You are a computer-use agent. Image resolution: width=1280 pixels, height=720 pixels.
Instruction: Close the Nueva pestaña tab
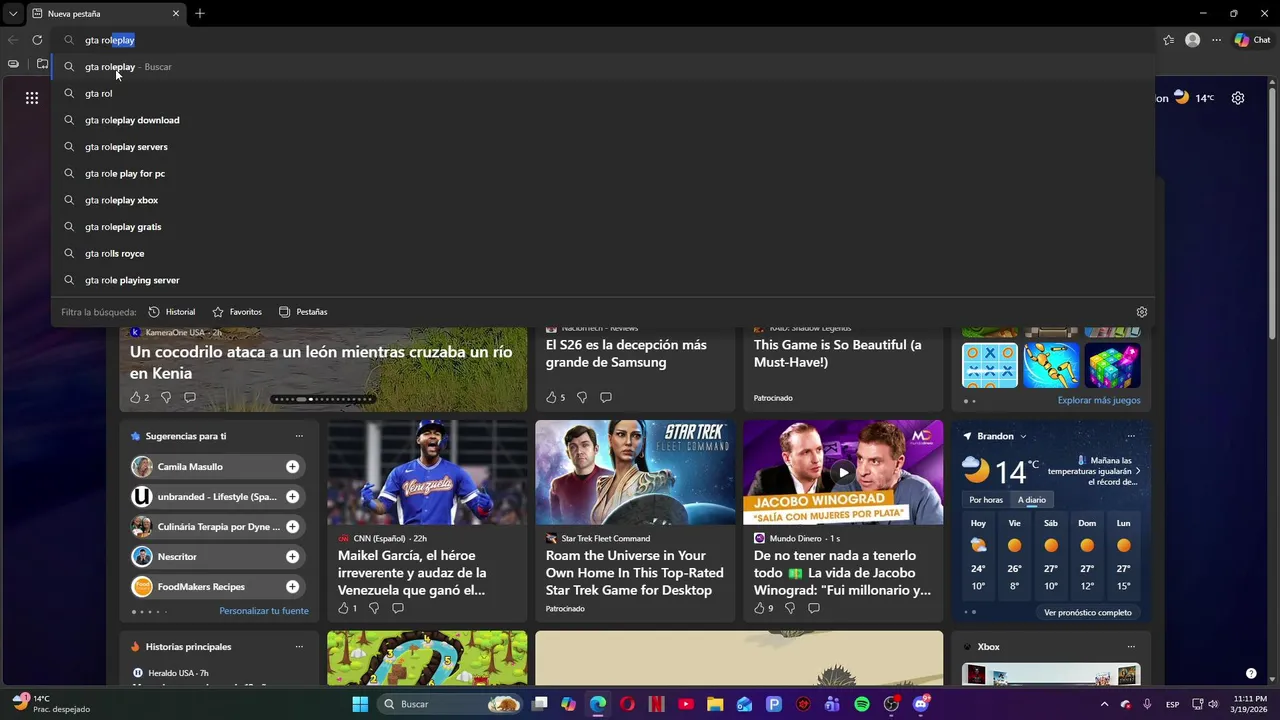pyautogui.click(x=176, y=14)
